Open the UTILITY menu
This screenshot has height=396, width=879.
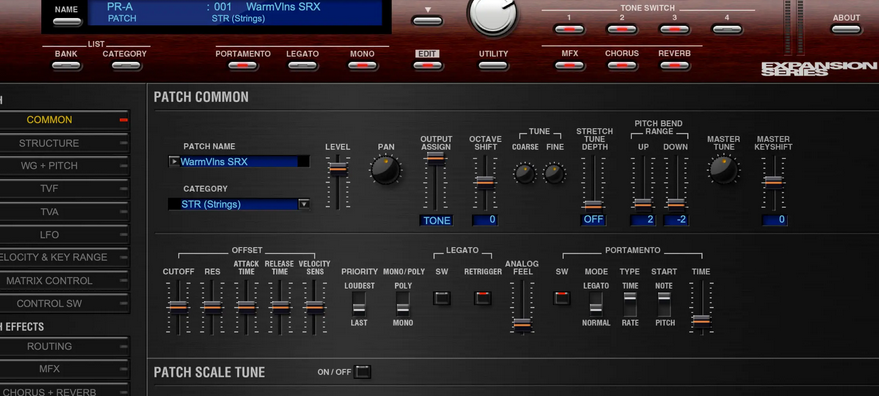point(493,66)
